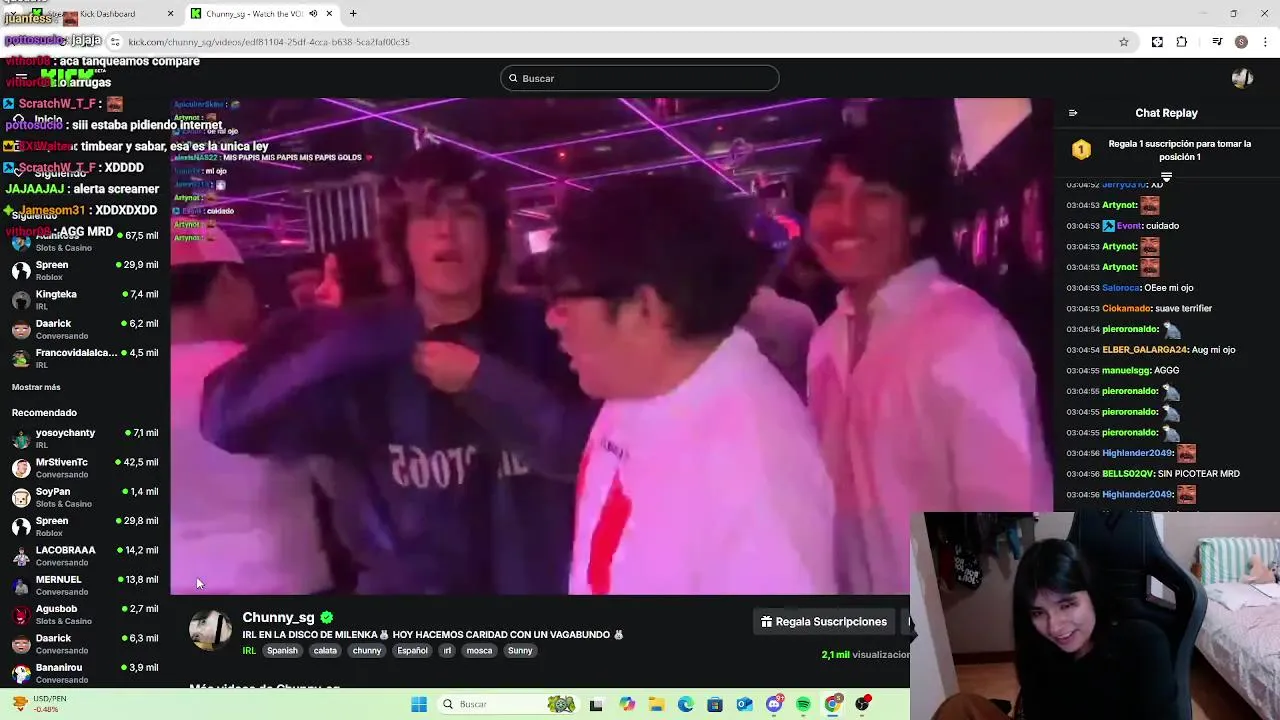Bookmark this page with the star icon

(1124, 42)
